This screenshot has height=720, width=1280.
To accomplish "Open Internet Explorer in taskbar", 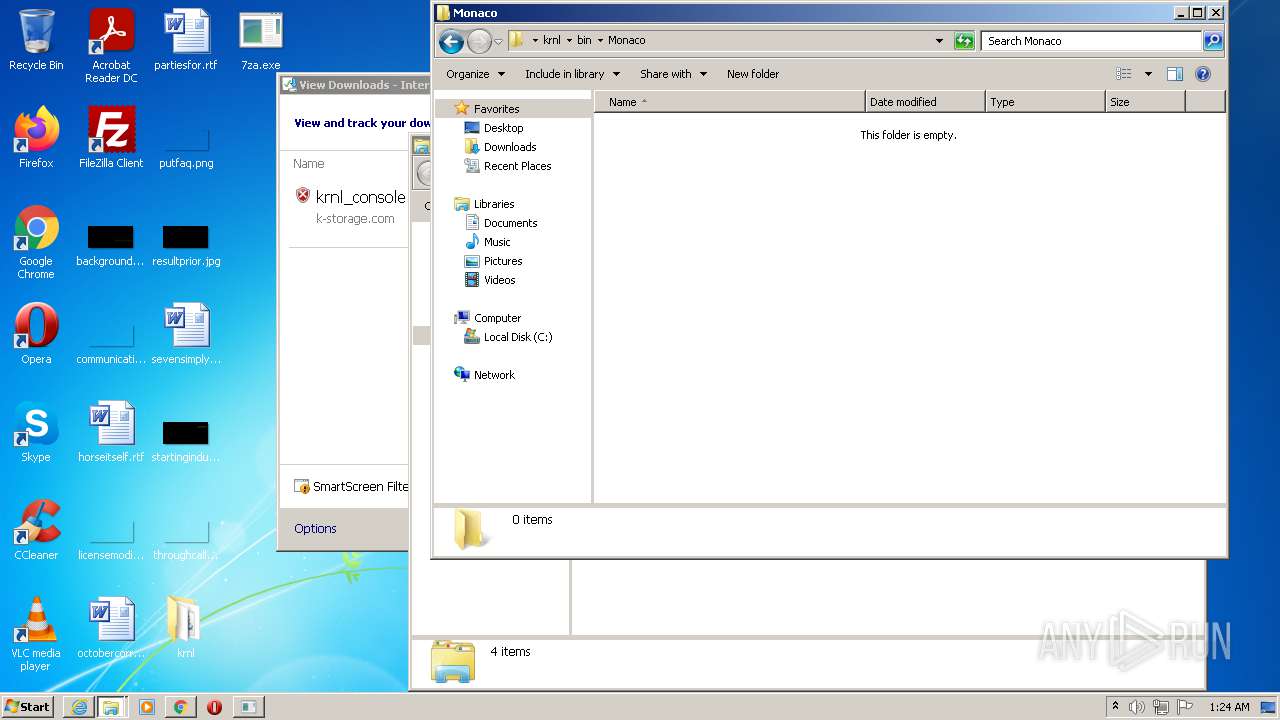I will click(79, 707).
